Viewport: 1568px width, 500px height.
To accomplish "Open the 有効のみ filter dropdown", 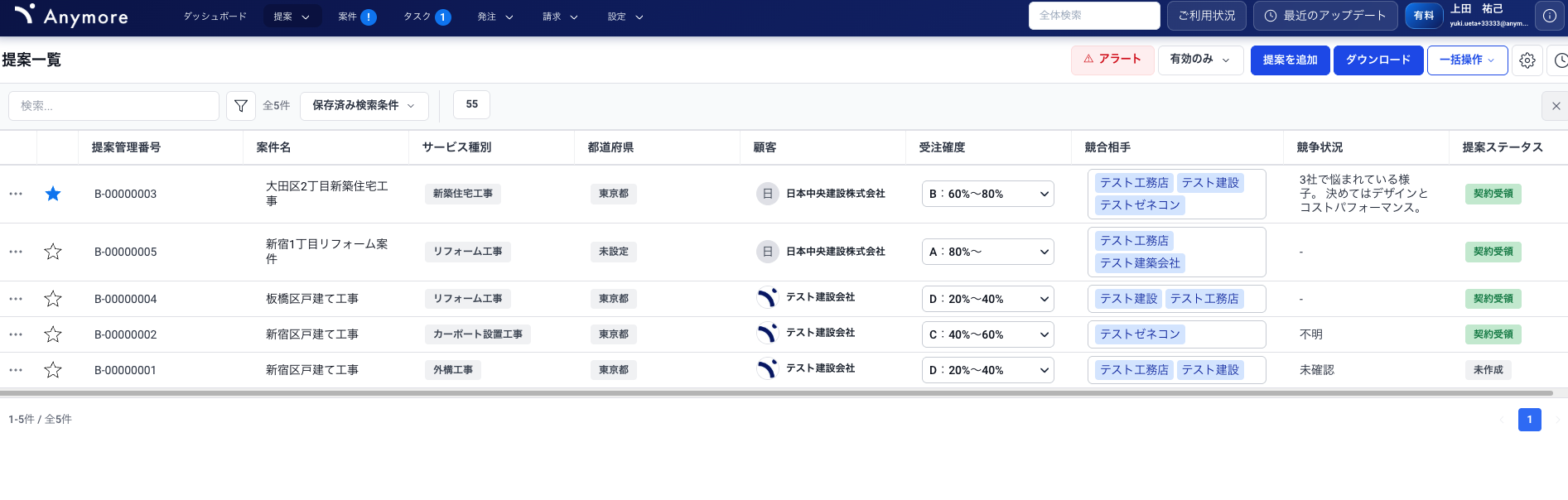I will pos(1200,60).
